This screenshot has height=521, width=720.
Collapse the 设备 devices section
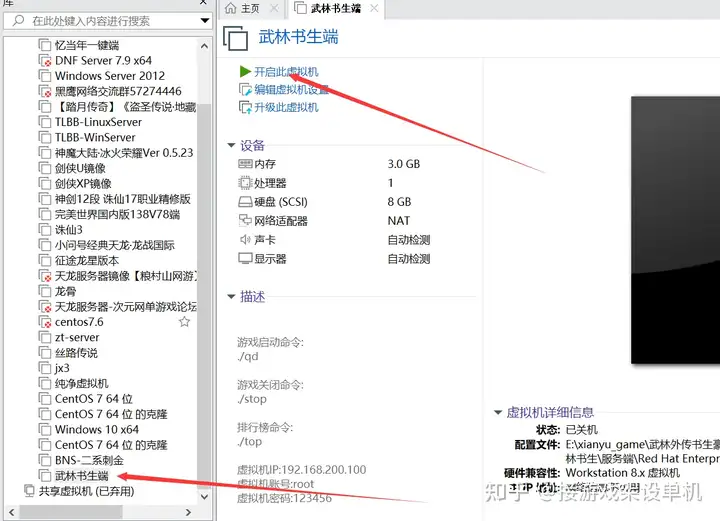(231, 146)
